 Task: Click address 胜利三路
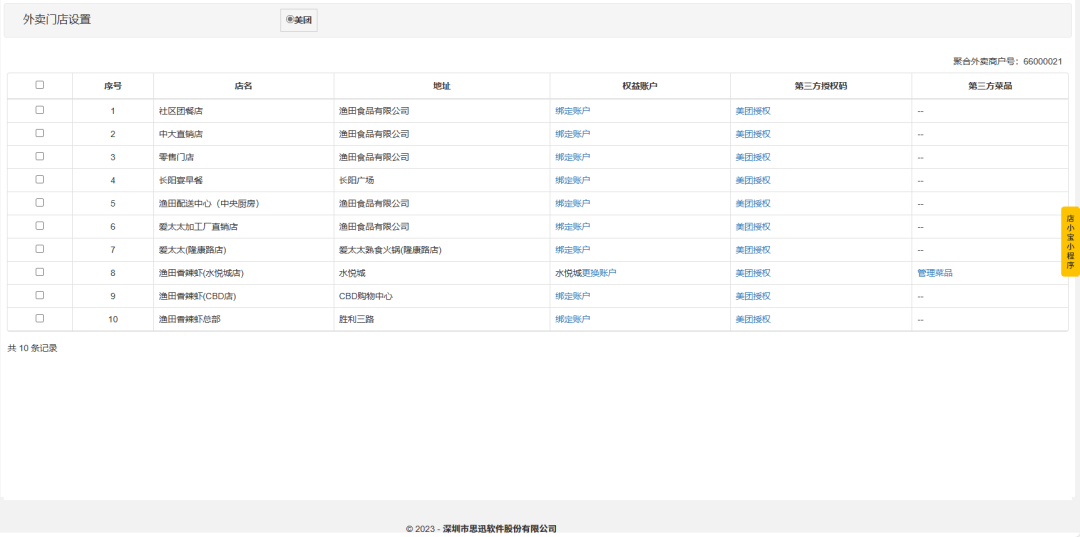357,319
